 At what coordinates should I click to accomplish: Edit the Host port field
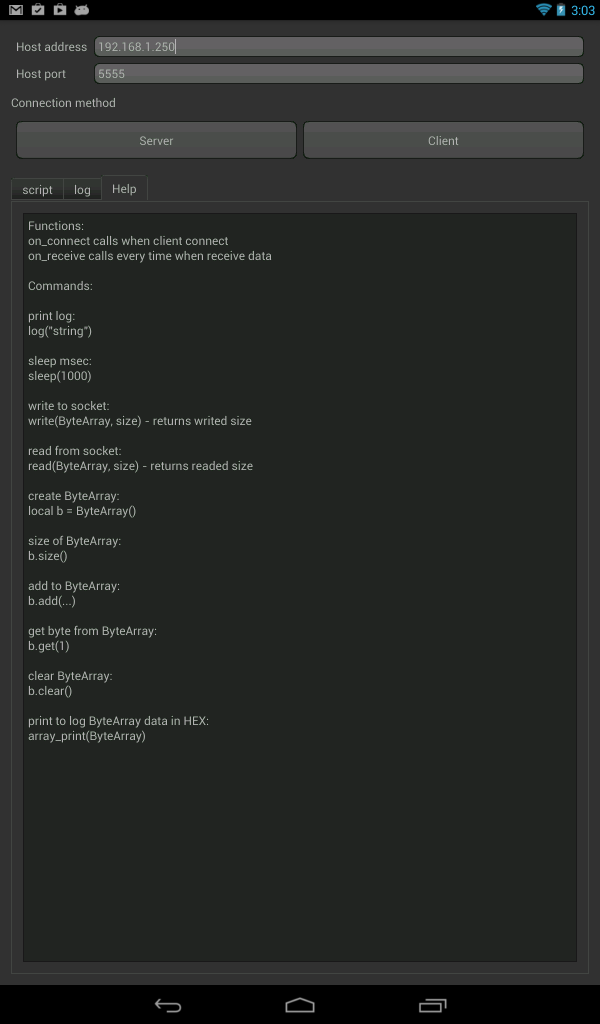point(338,74)
